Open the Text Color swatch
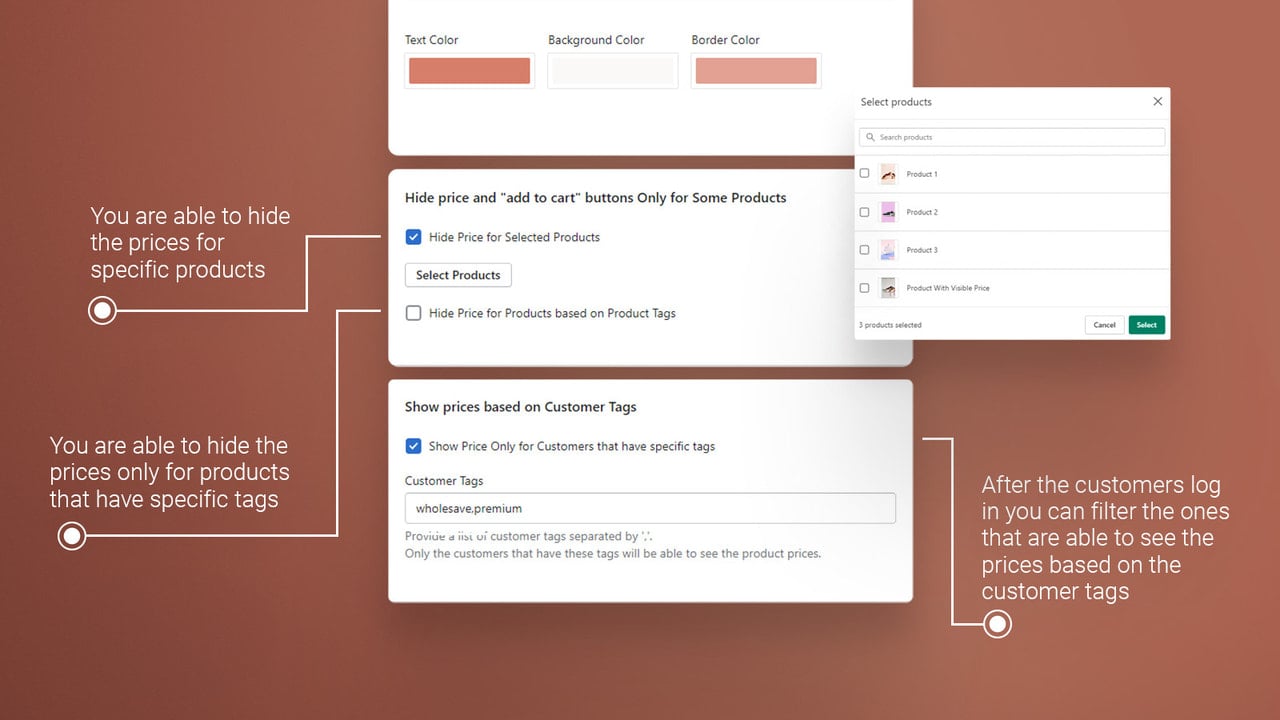1280x720 pixels. (469, 71)
